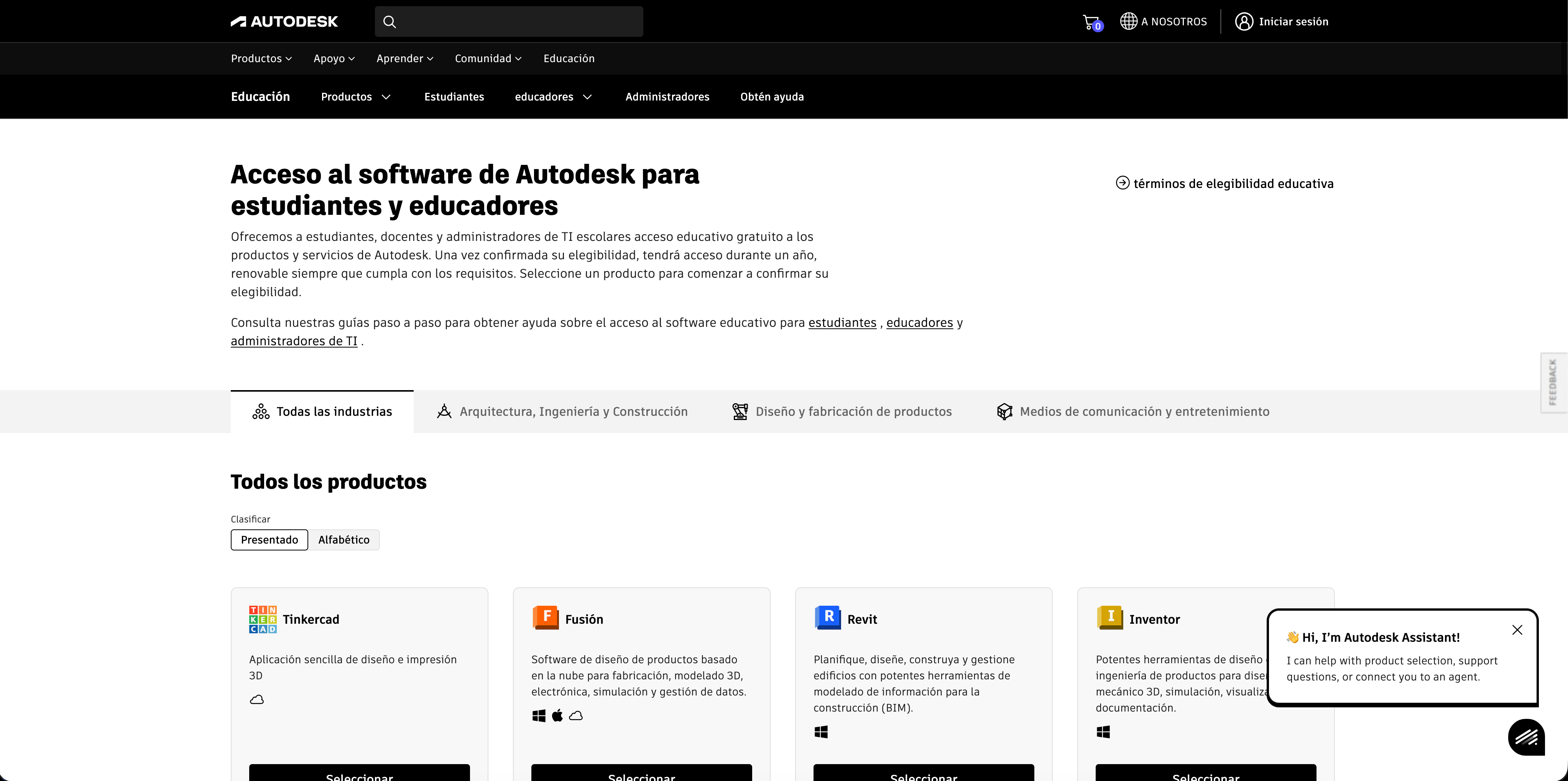Click the Revit product title
The image size is (1568, 781).
pos(862,620)
